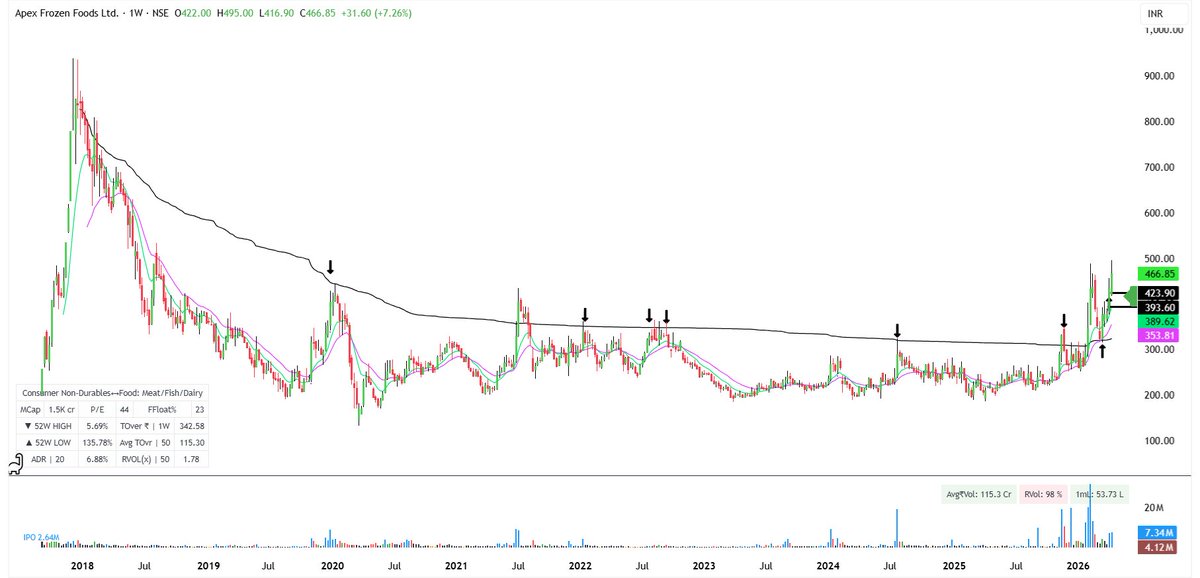This screenshot has height=578, width=1200.
Task: Click the 2025 label on time axis
Action: [952, 568]
